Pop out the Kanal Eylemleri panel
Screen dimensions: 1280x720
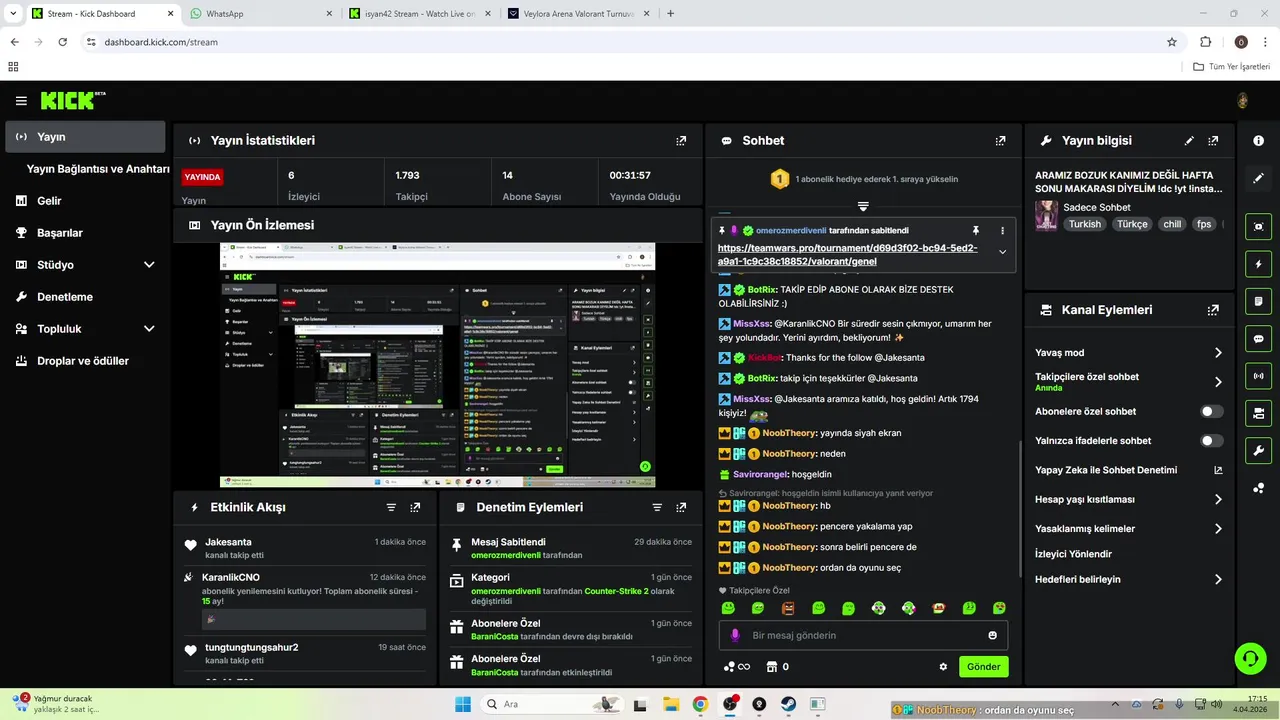(1213, 310)
